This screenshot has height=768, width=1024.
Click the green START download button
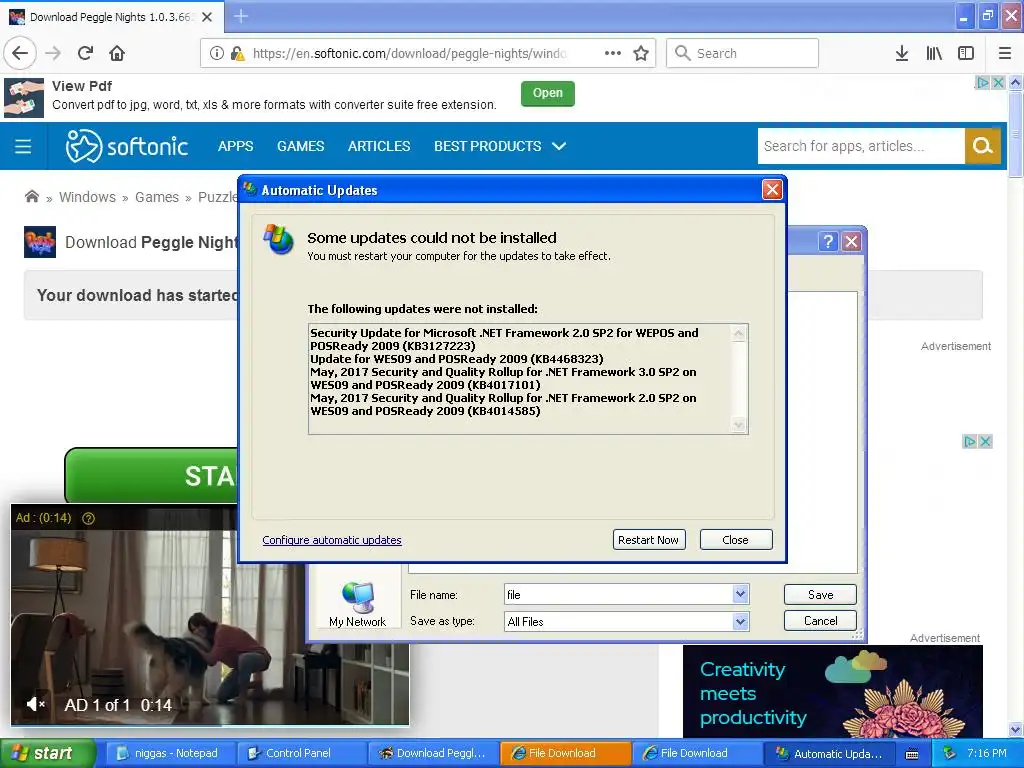tap(152, 475)
